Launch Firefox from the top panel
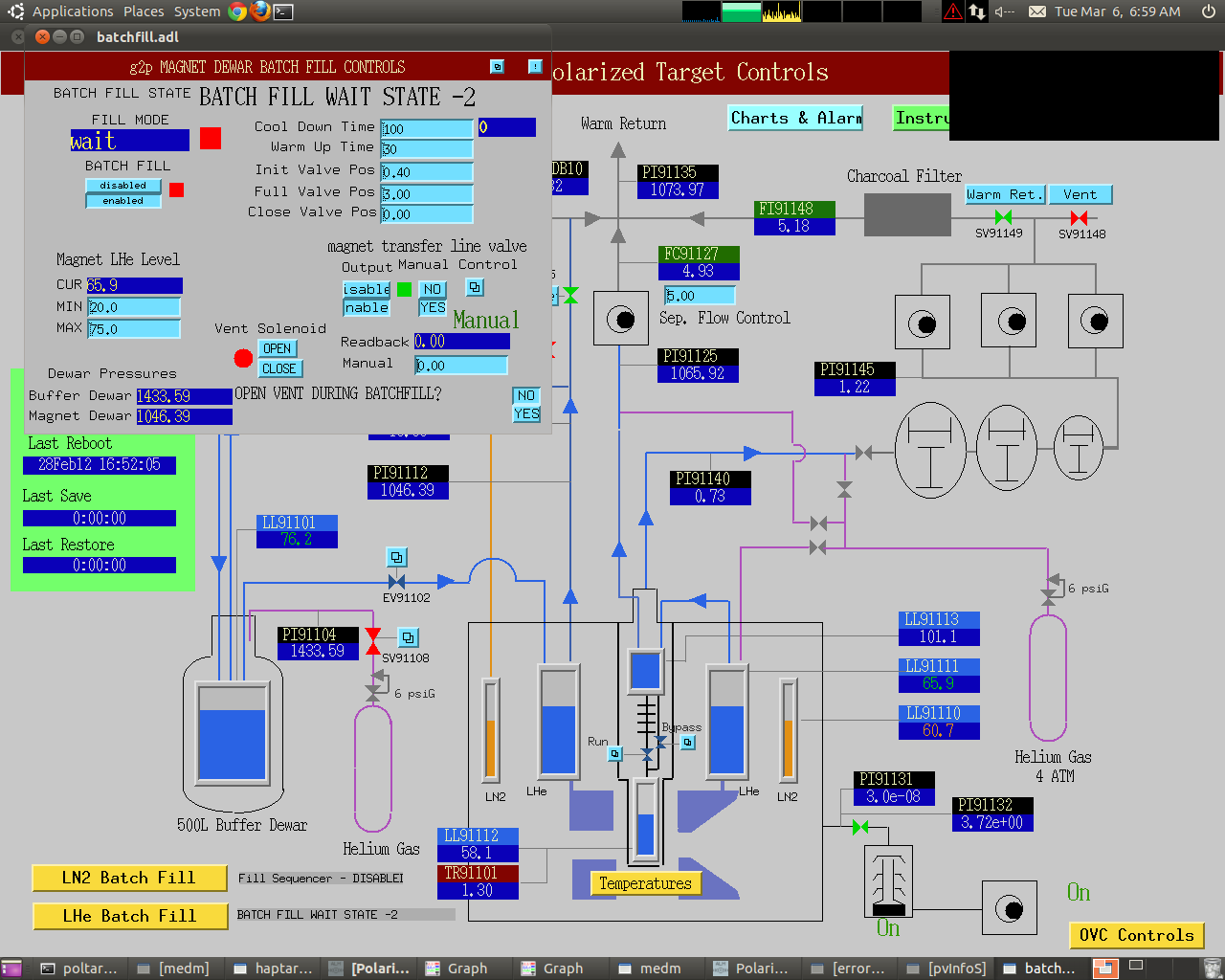 pyautogui.click(x=259, y=11)
